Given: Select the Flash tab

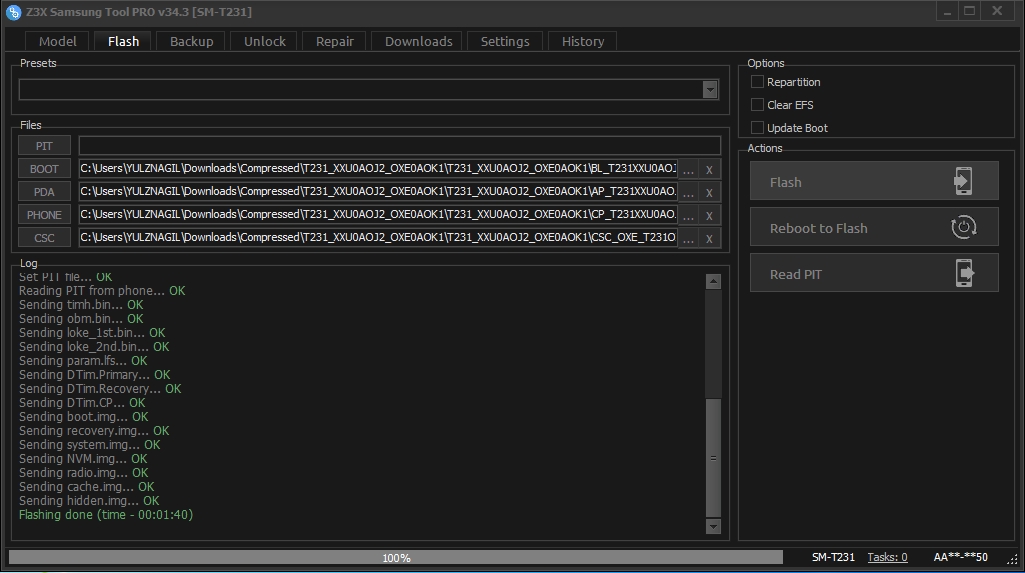Looking at the screenshot, I should tap(123, 41).
